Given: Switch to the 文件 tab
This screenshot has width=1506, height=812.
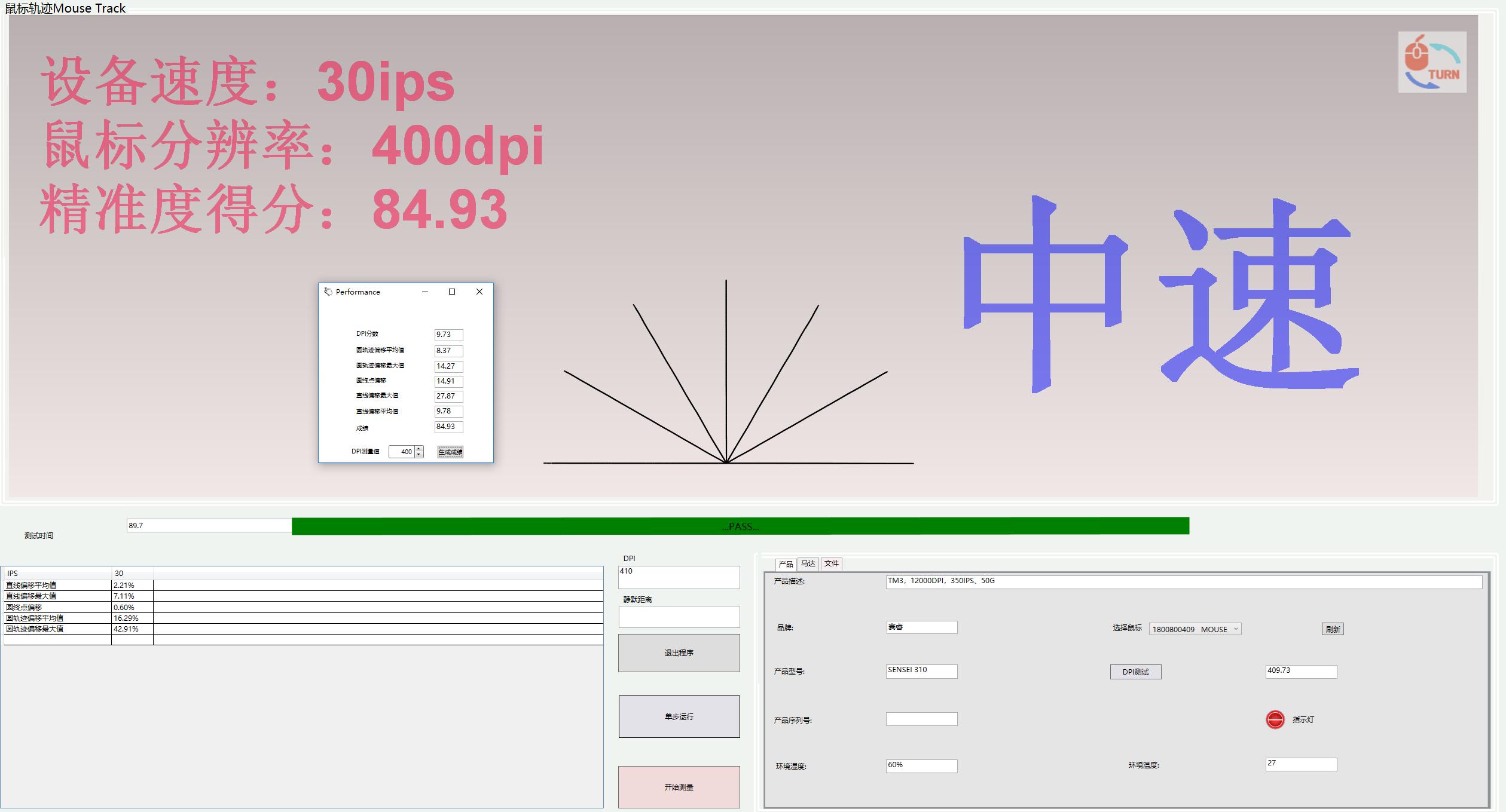Looking at the screenshot, I should click(831, 563).
